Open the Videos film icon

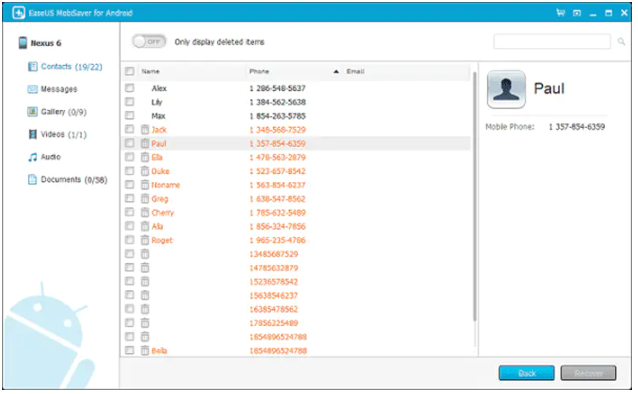(33, 134)
